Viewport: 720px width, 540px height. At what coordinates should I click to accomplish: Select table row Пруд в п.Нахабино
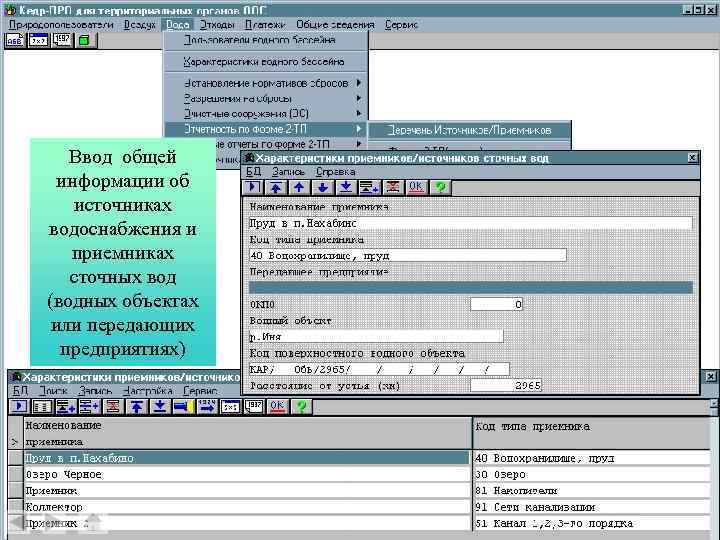pyautogui.click(x=247, y=458)
